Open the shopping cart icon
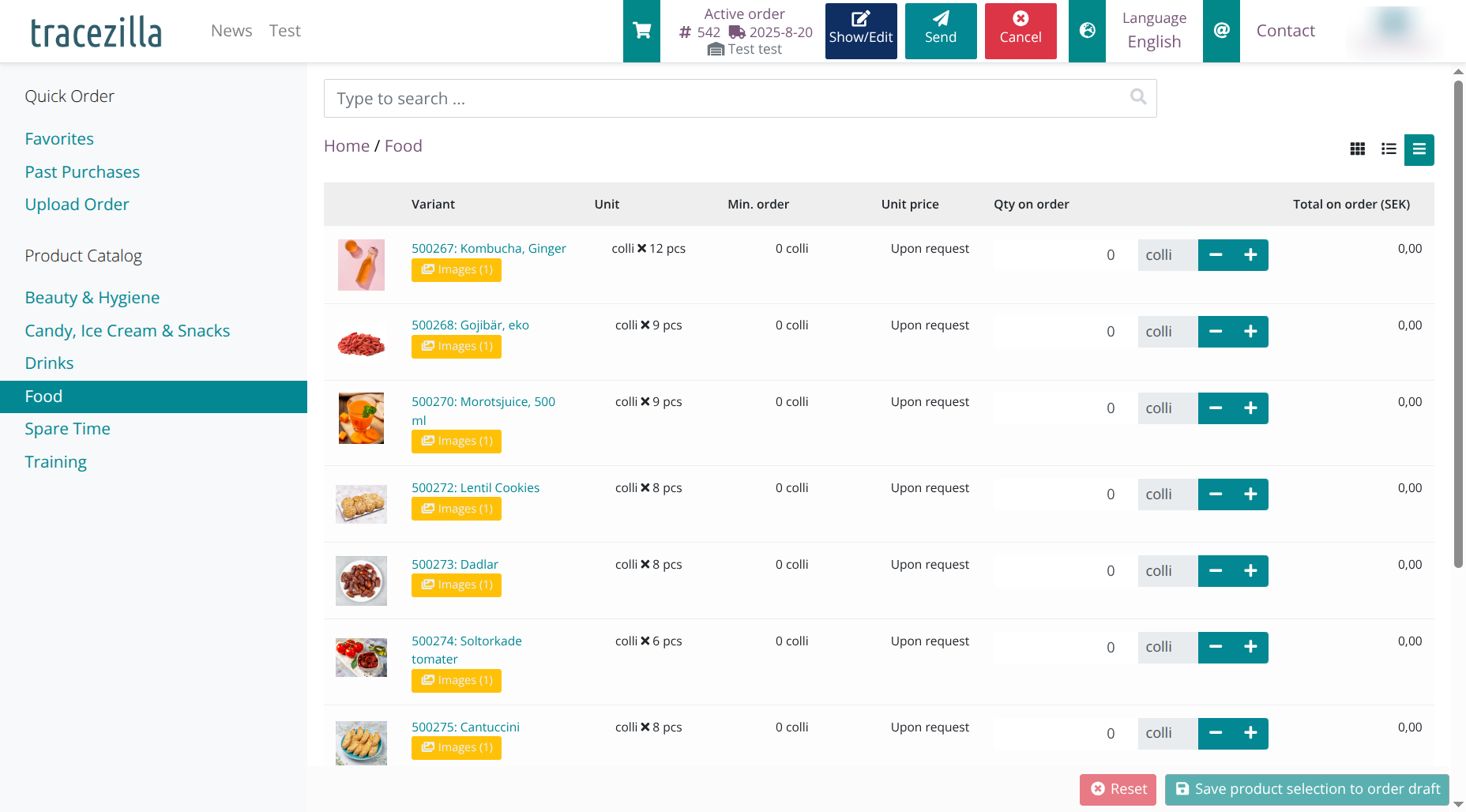This screenshot has width=1466, height=812. (641, 31)
